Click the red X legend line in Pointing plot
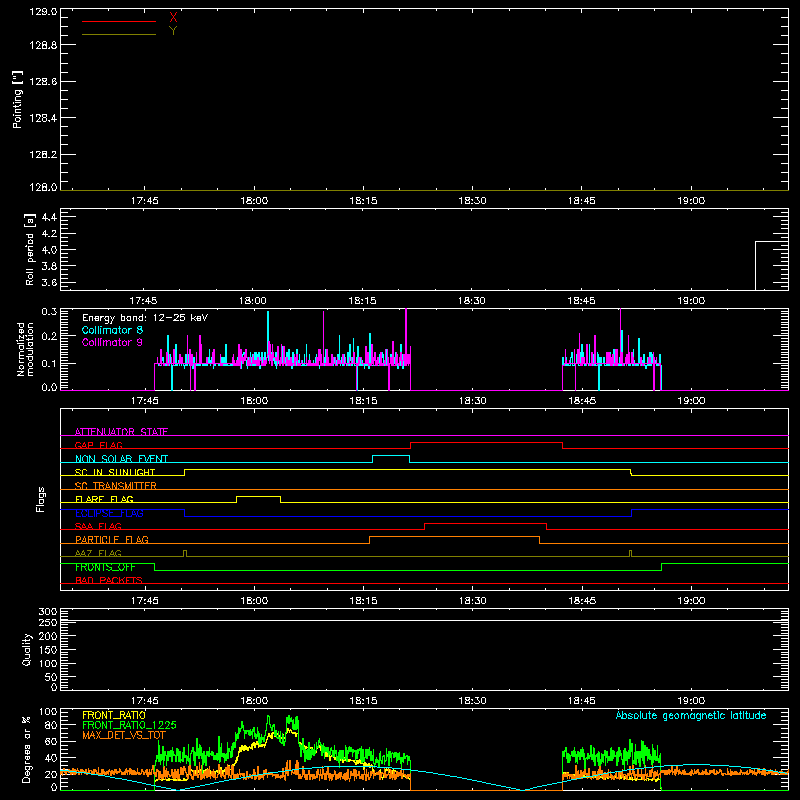Viewport: 800px width, 800px height. point(119,21)
